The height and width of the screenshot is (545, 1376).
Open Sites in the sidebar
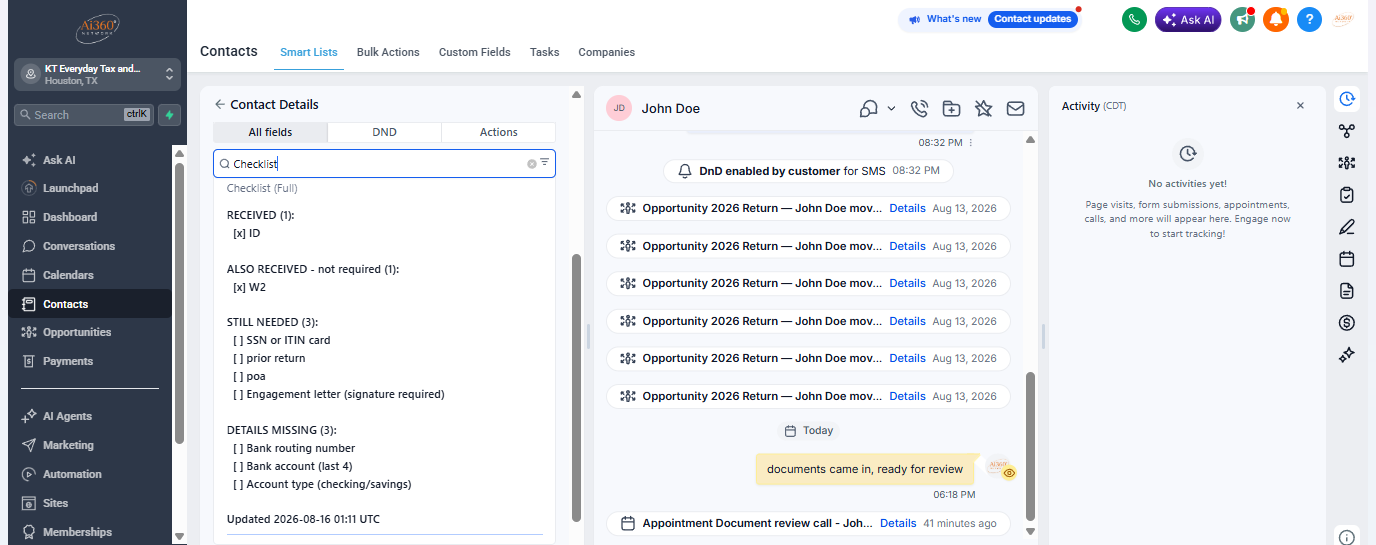pyautogui.click(x=56, y=503)
